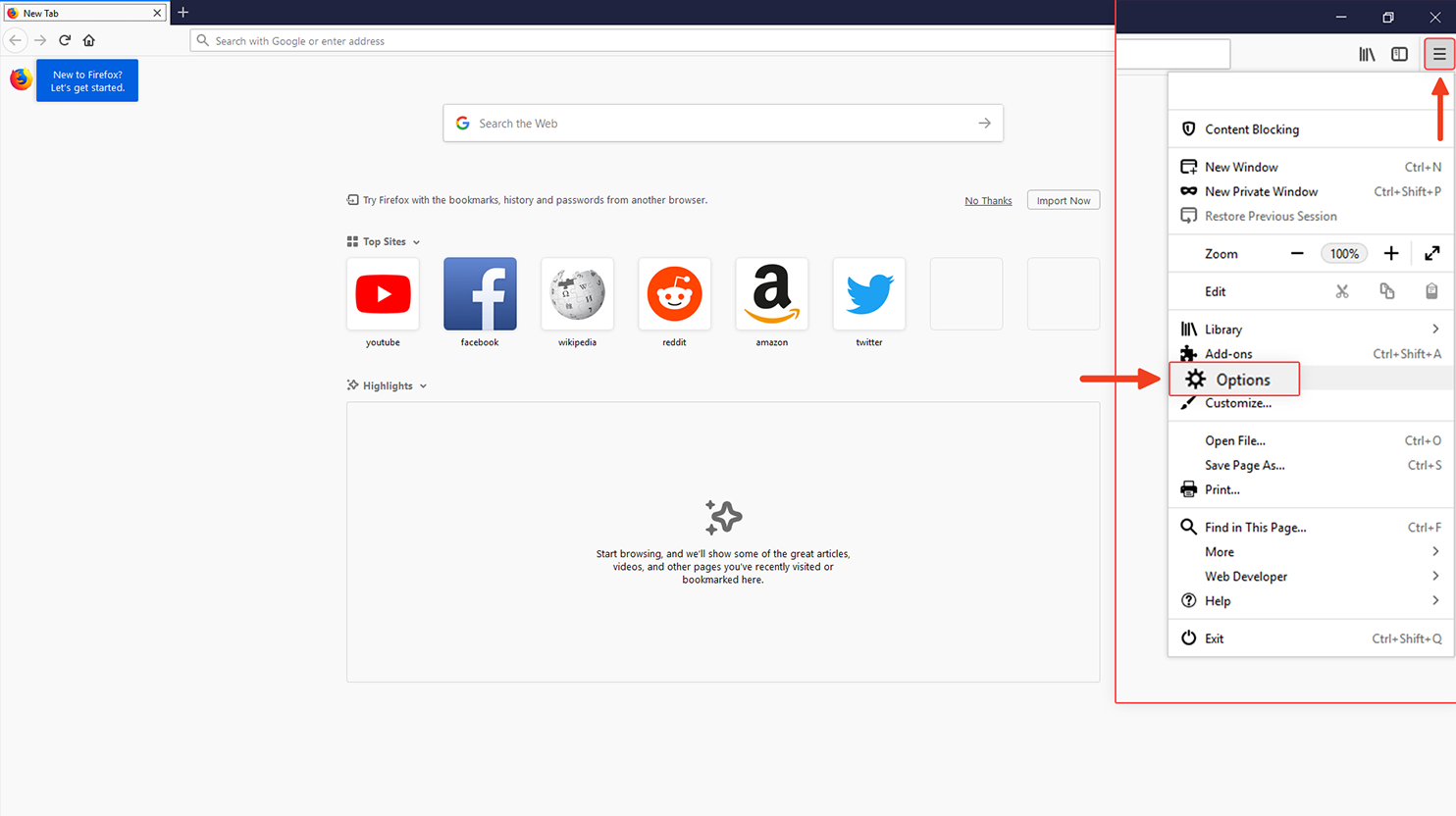The image size is (1456, 816).
Task: Click the Import Now button
Action: point(1064,200)
